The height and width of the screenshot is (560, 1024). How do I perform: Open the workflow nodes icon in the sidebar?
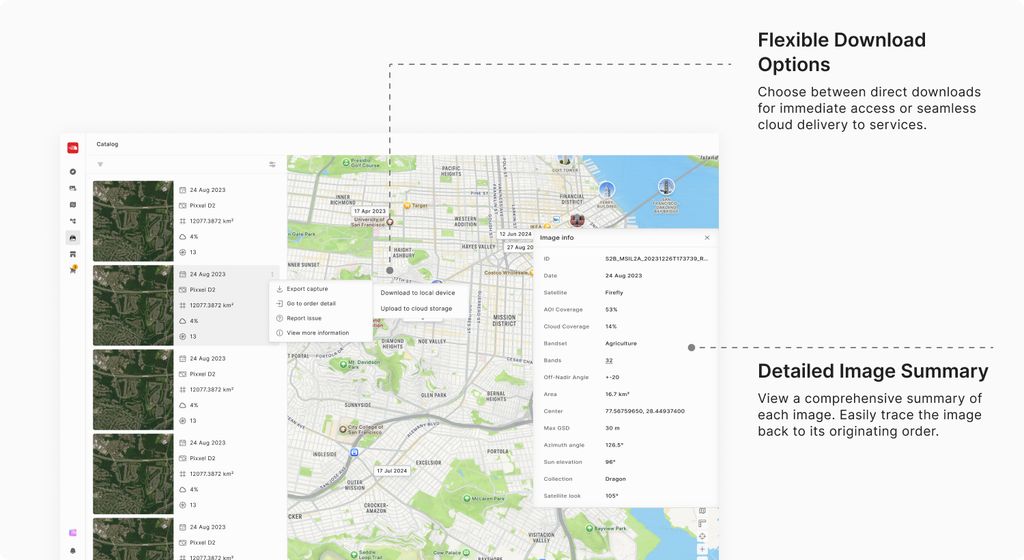pos(72,221)
